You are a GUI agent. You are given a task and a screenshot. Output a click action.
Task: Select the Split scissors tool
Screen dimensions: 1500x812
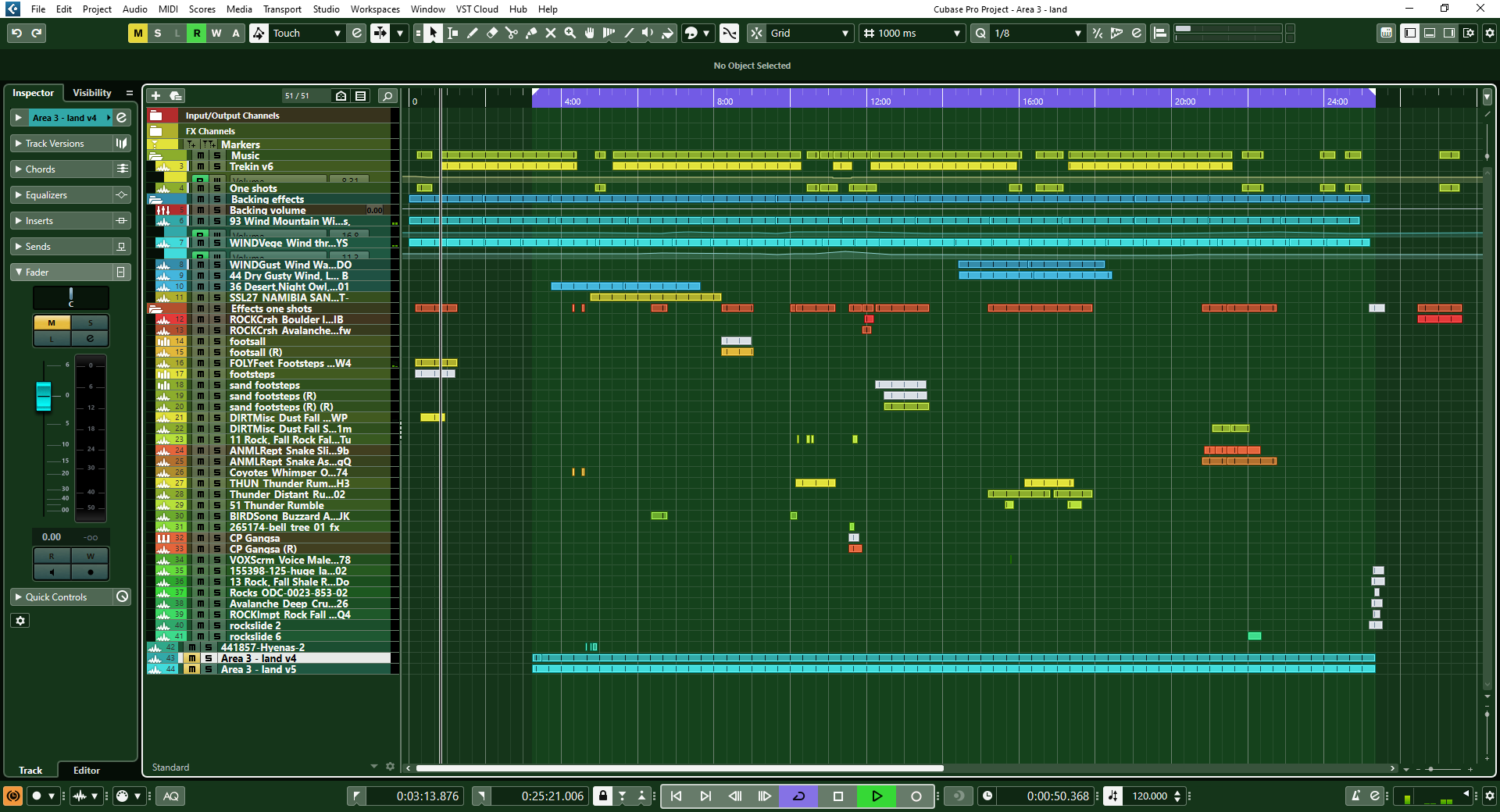click(x=512, y=33)
